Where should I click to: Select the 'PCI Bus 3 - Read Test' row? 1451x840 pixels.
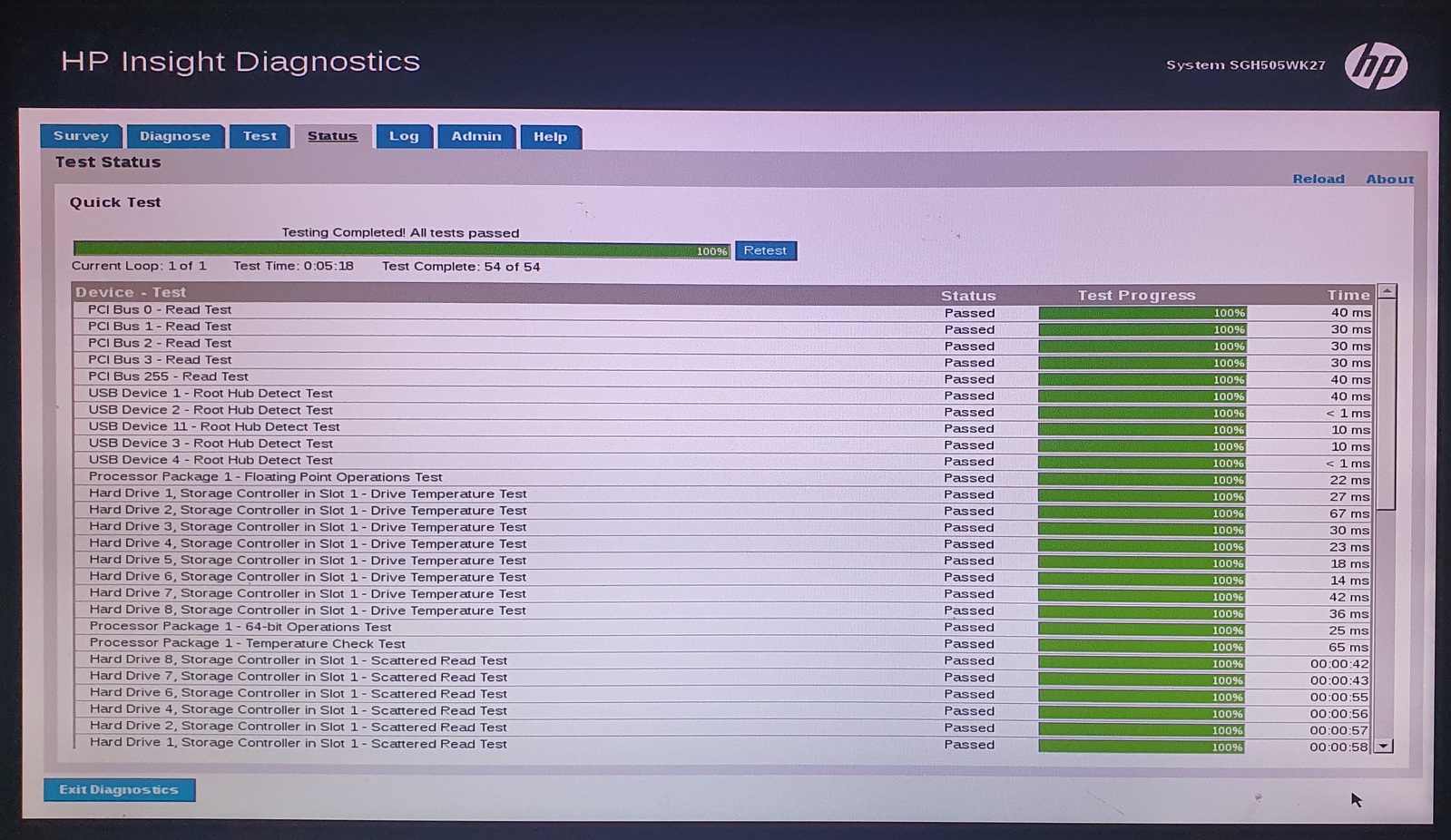click(x=723, y=361)
